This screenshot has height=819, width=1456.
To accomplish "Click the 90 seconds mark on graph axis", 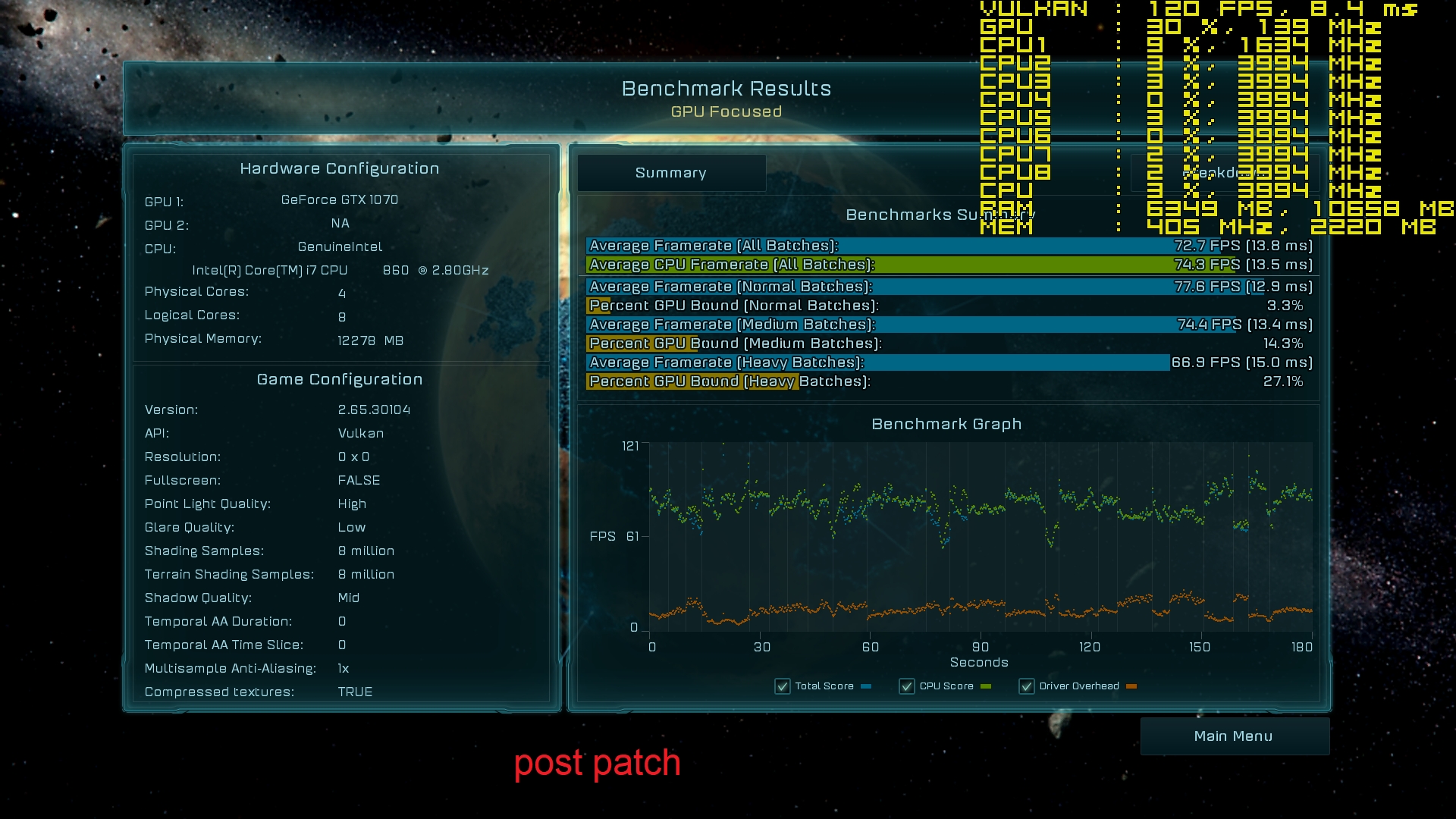I will [x=981, y=647].
